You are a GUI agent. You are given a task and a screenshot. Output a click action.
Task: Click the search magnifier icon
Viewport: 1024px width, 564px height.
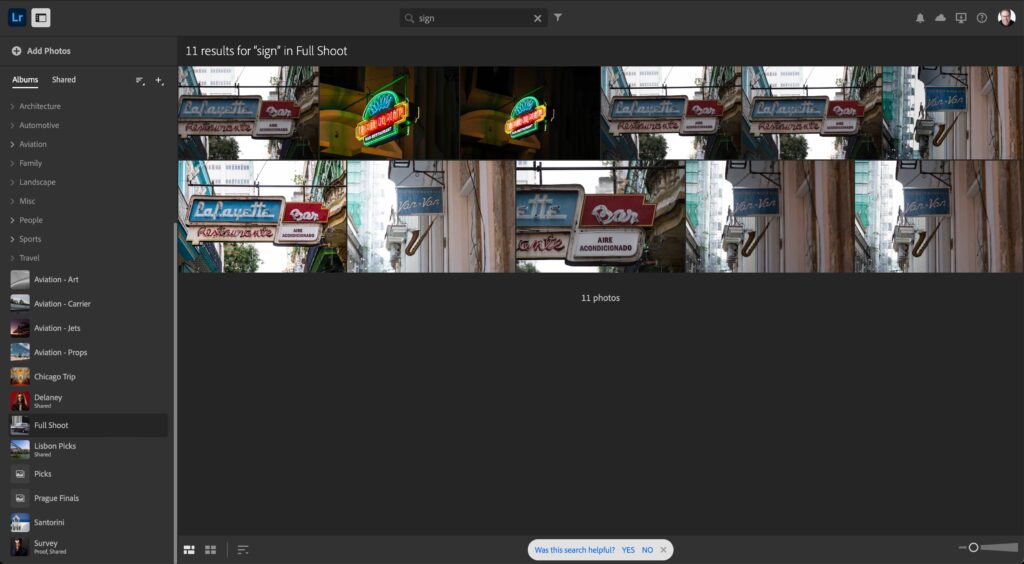pyautogui.click(x=409, y=18)
